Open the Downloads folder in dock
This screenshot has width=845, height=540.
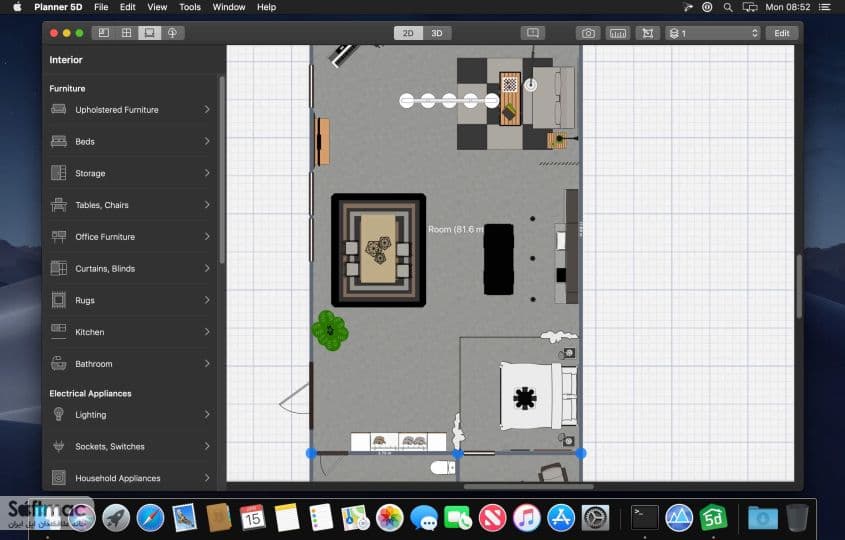coord(763,518)
